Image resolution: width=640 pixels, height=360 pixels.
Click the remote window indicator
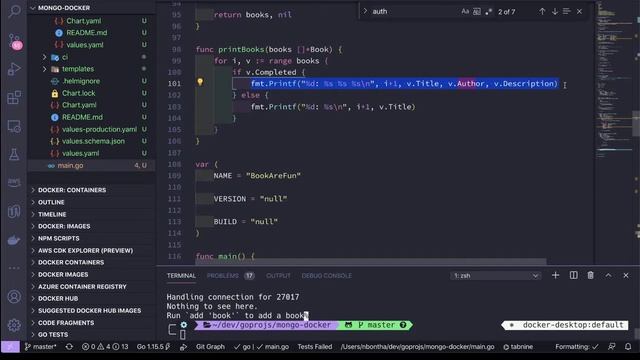tap(10, 347)
